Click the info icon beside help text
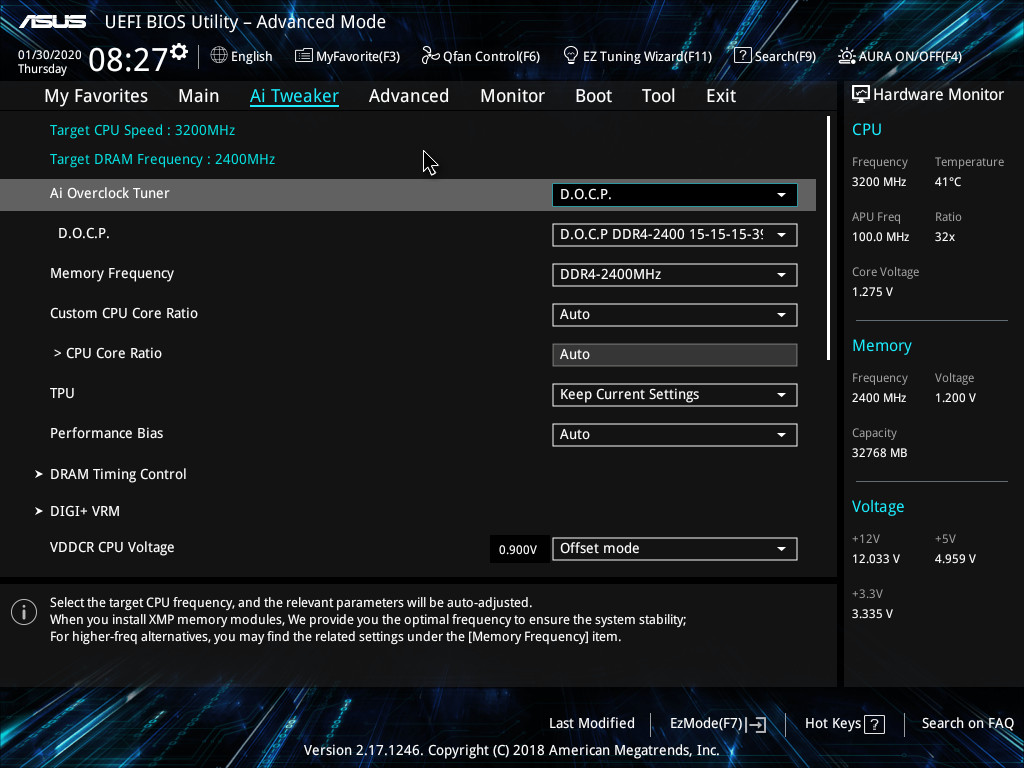Viewport: 1024px width, 768px height. pyautogui.click(x=24, y=612)
